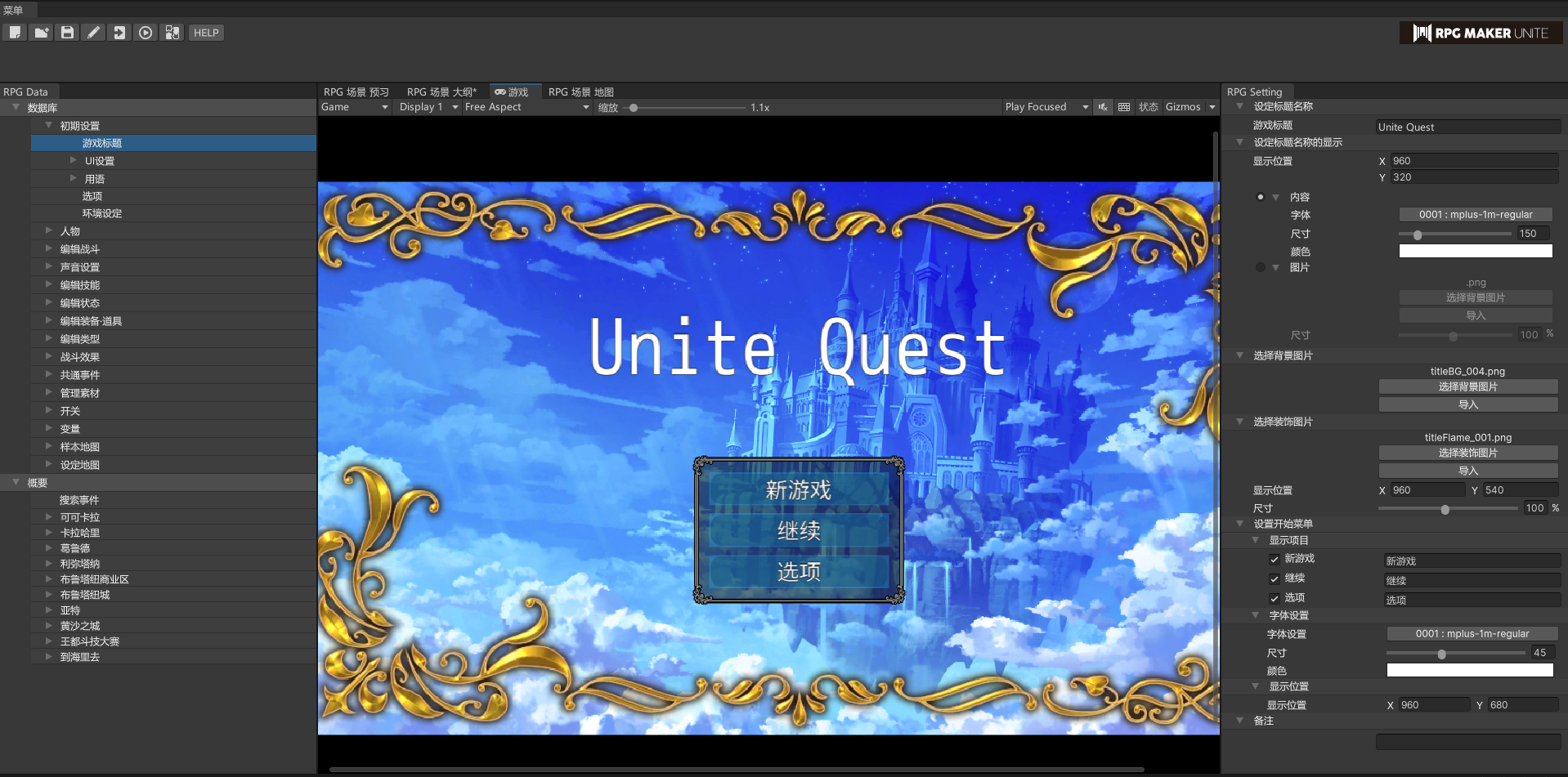
Task: Click the pencil edit icon
Action: pyautogui.click(x=93, y=33)
